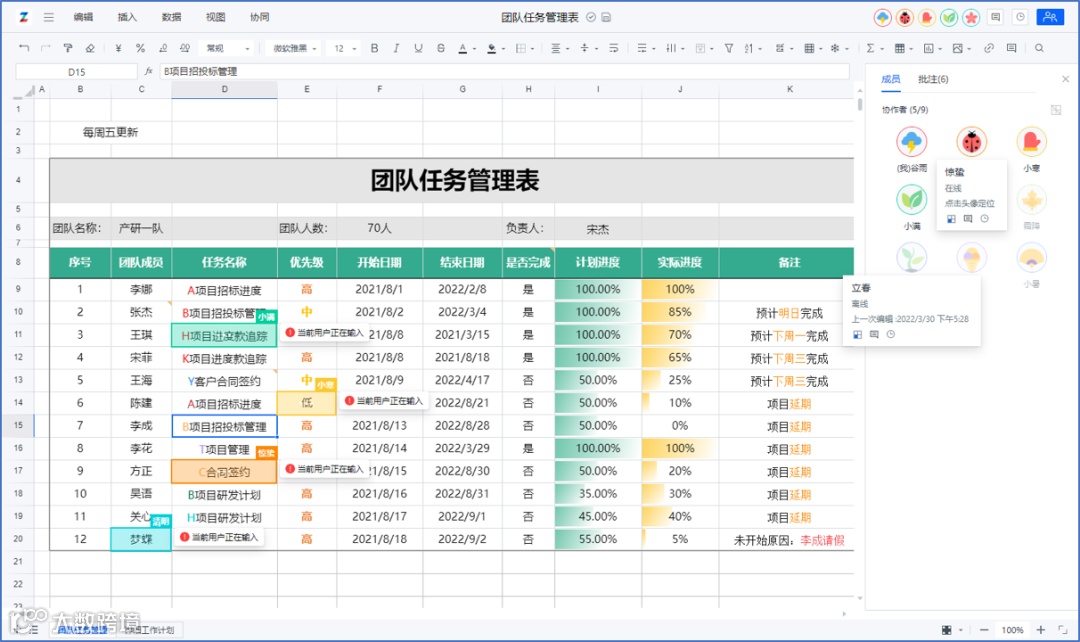
Task: Click the history clock icon in title bar
Action: click(1021, 17)
